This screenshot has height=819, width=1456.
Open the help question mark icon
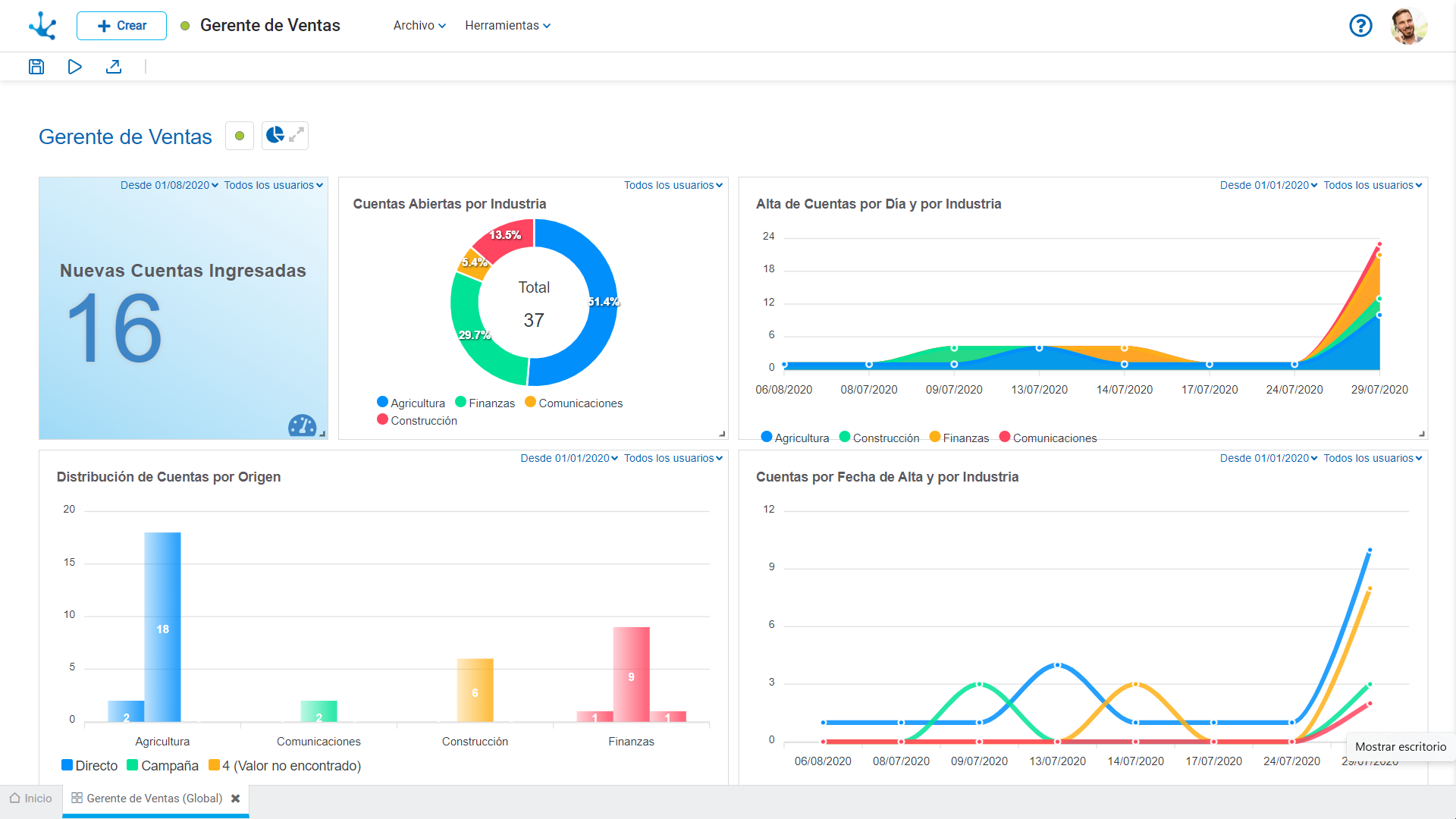coord(1360,26)
